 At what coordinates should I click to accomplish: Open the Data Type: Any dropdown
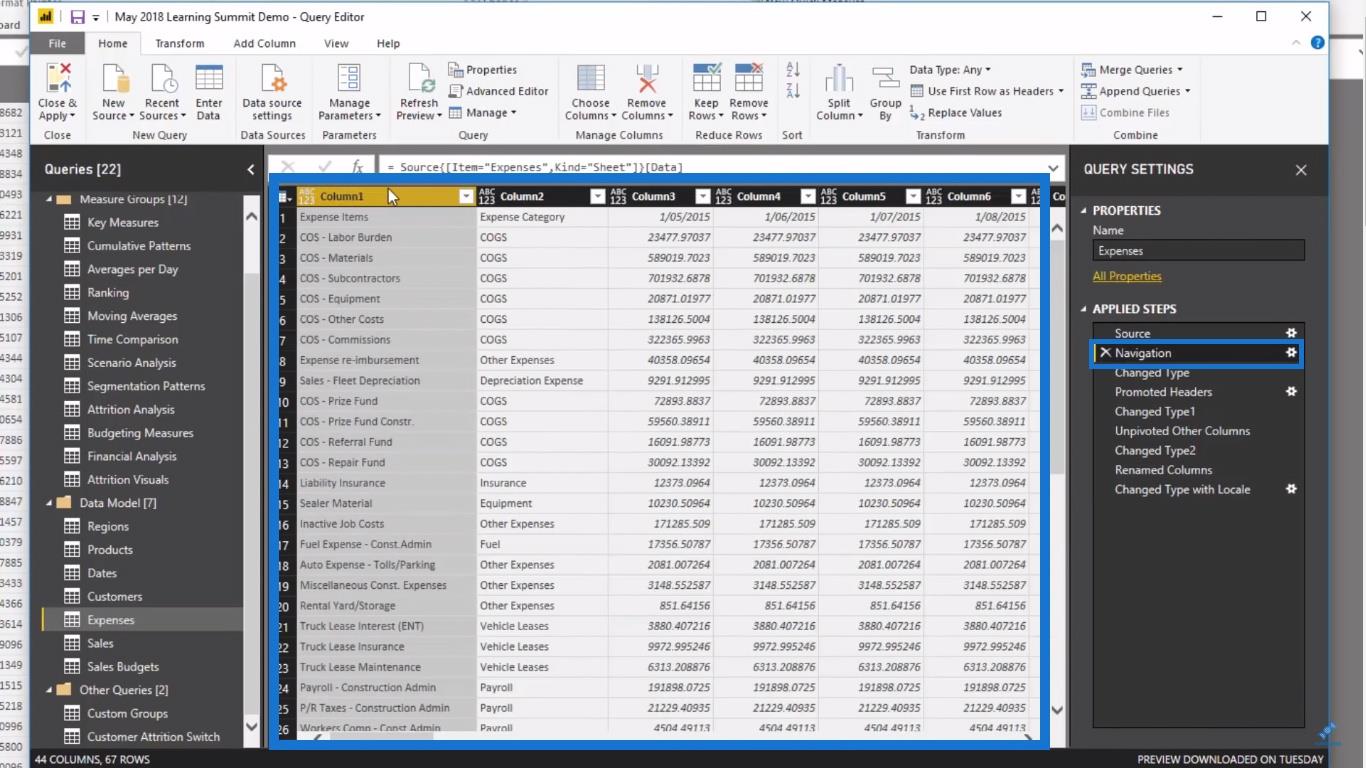coord(950,70)
